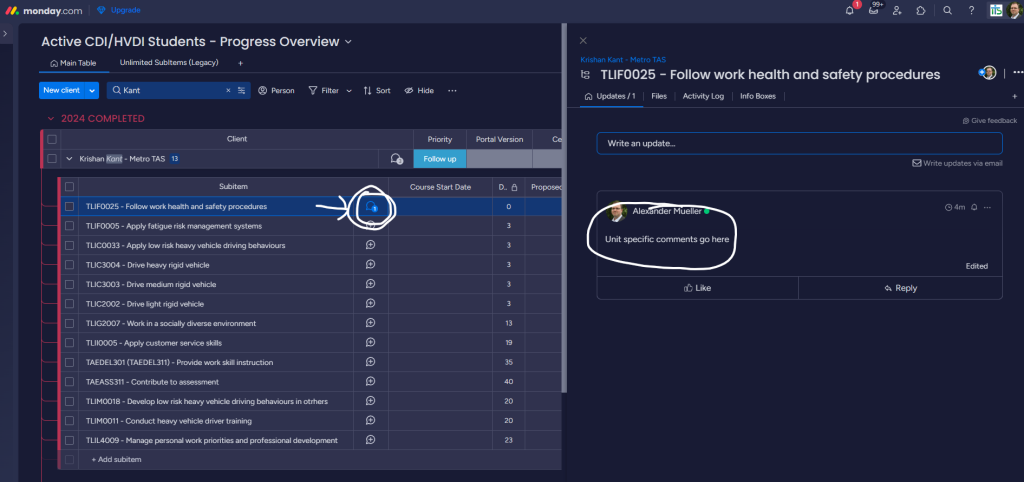Open search options icon in Kant search box
The width and height of the screenshot is (1024, 482).
tap(242, 90)
